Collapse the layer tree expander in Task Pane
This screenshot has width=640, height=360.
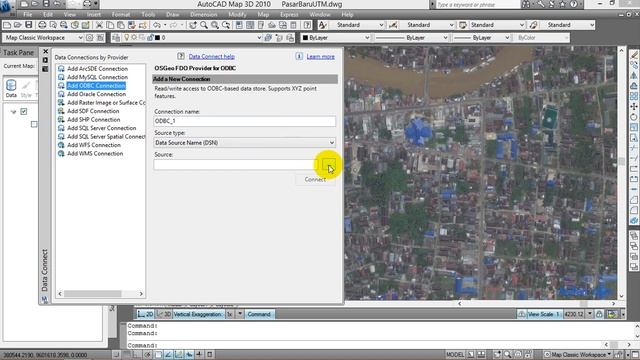coord(13,112)
